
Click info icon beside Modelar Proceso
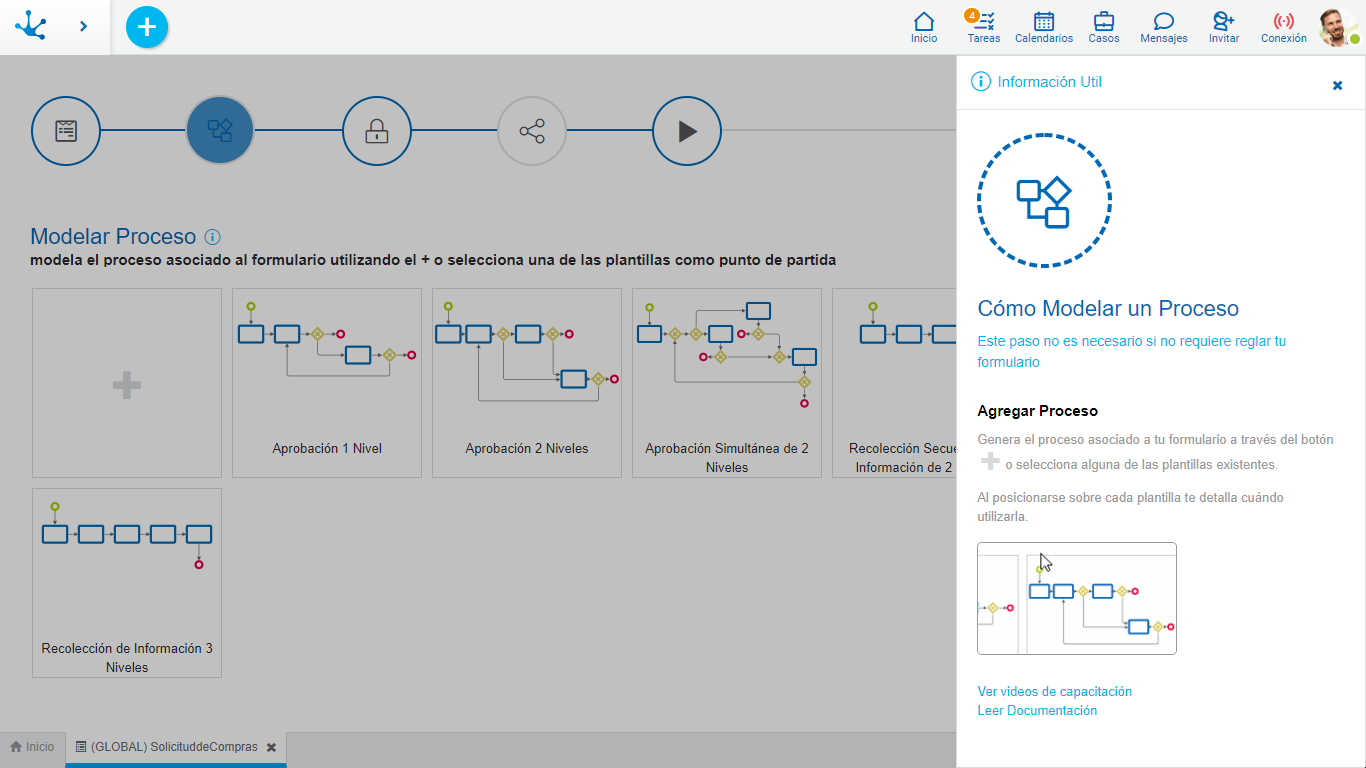(212, 237)
